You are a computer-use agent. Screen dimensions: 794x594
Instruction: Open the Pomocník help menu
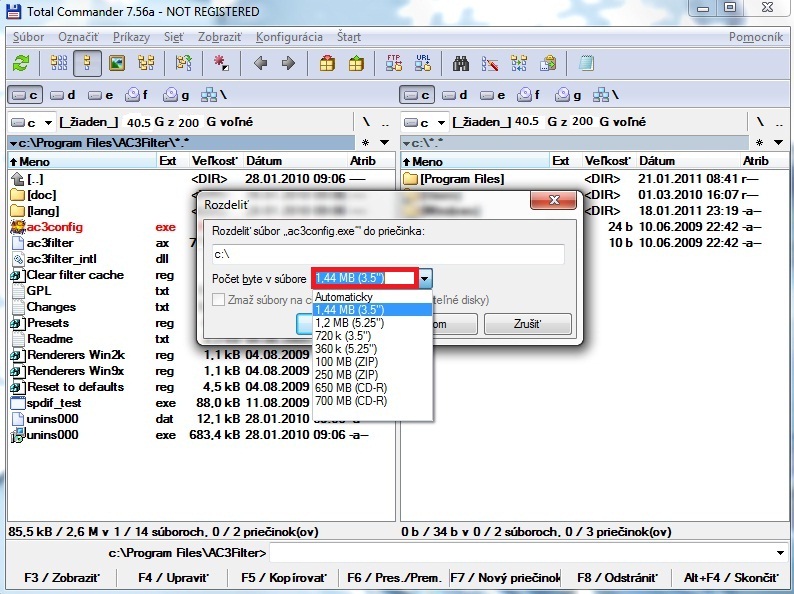(x=756, y=37)
